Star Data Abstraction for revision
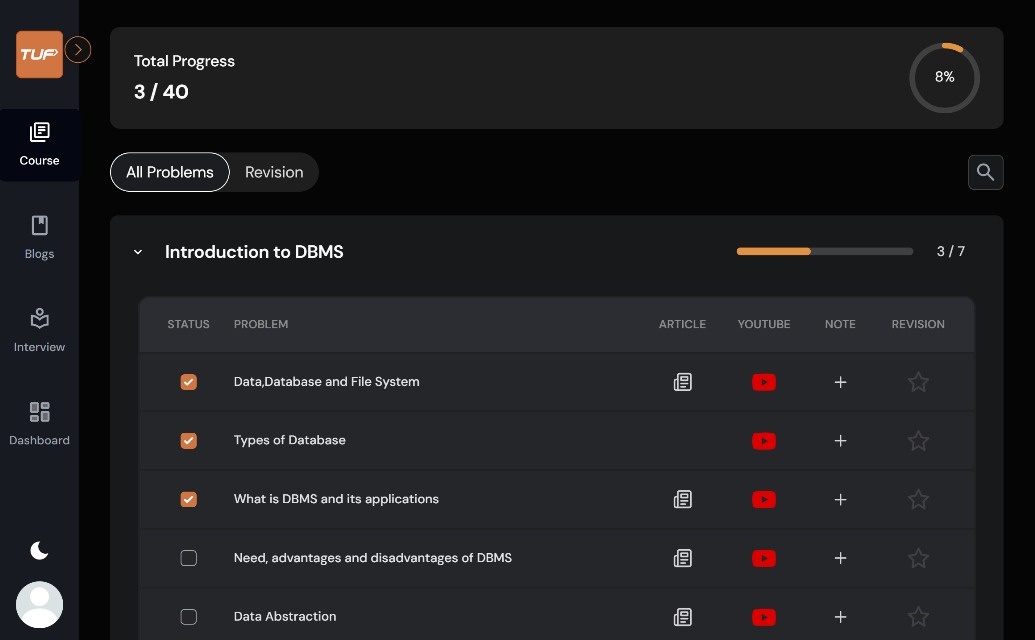1035x640 pixels. [917, 617]
